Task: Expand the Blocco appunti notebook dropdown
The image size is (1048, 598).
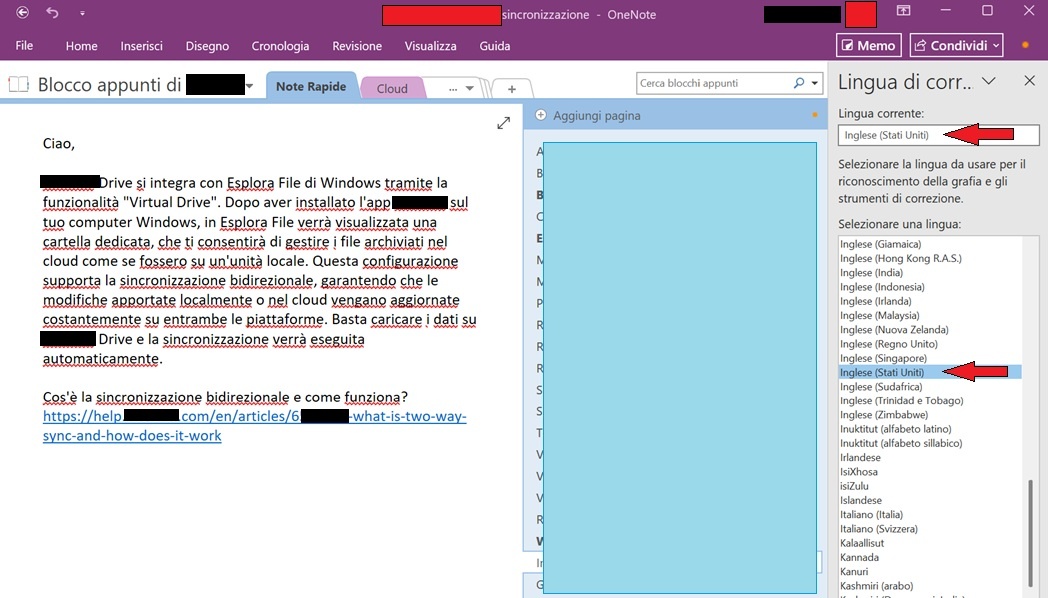Action: tap(249, 86)
